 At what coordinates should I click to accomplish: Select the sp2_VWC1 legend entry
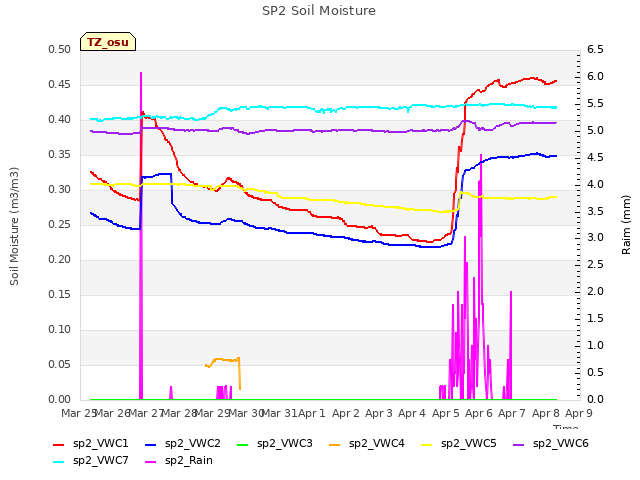(x=91, y=444)
